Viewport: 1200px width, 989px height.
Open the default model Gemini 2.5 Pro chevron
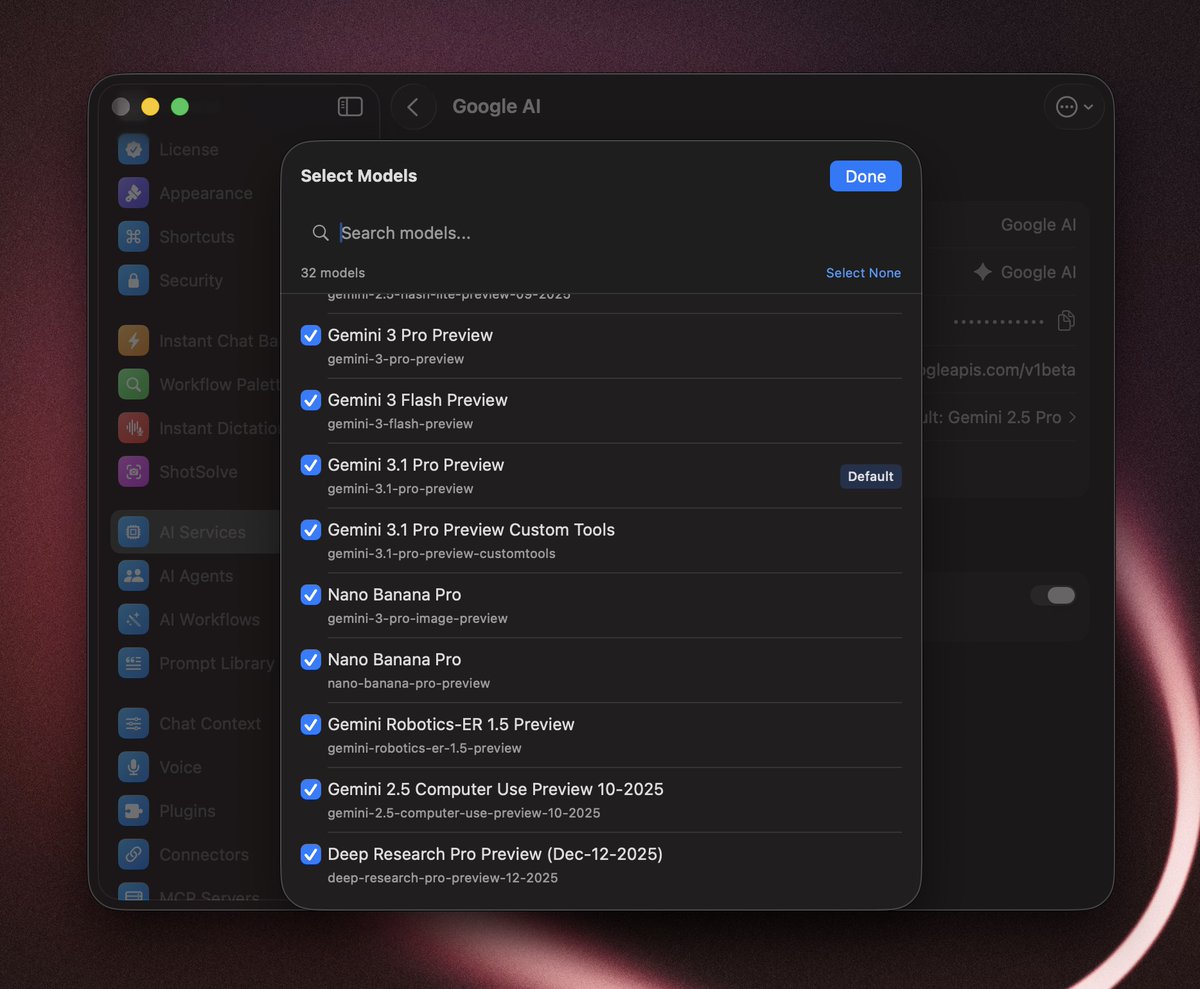tap(1073, 417)
